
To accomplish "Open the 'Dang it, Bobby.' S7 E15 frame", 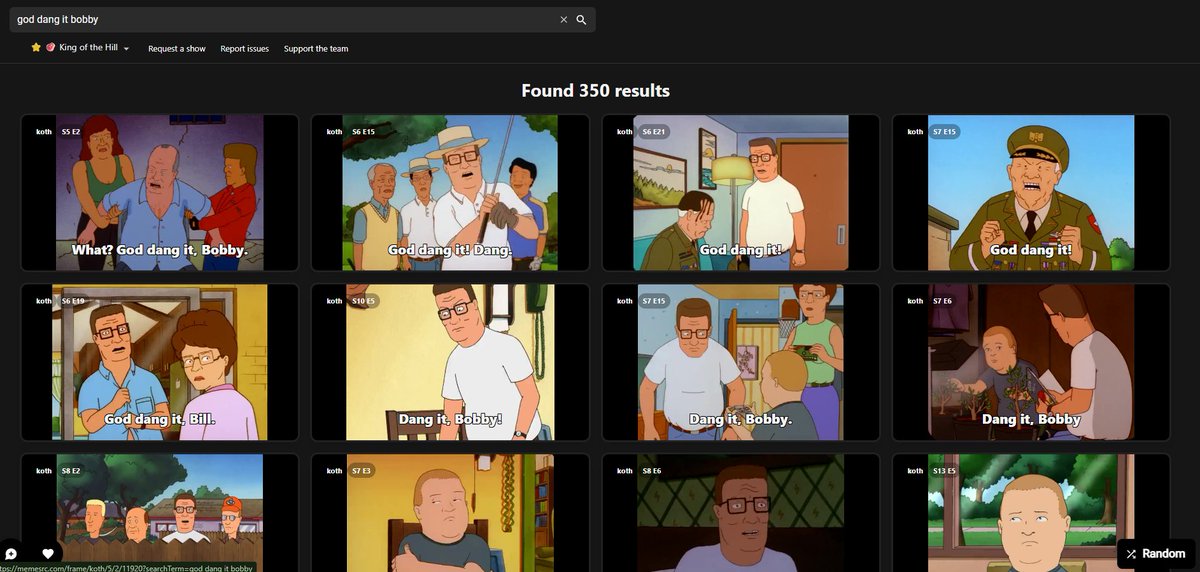I will pos(740,362).
